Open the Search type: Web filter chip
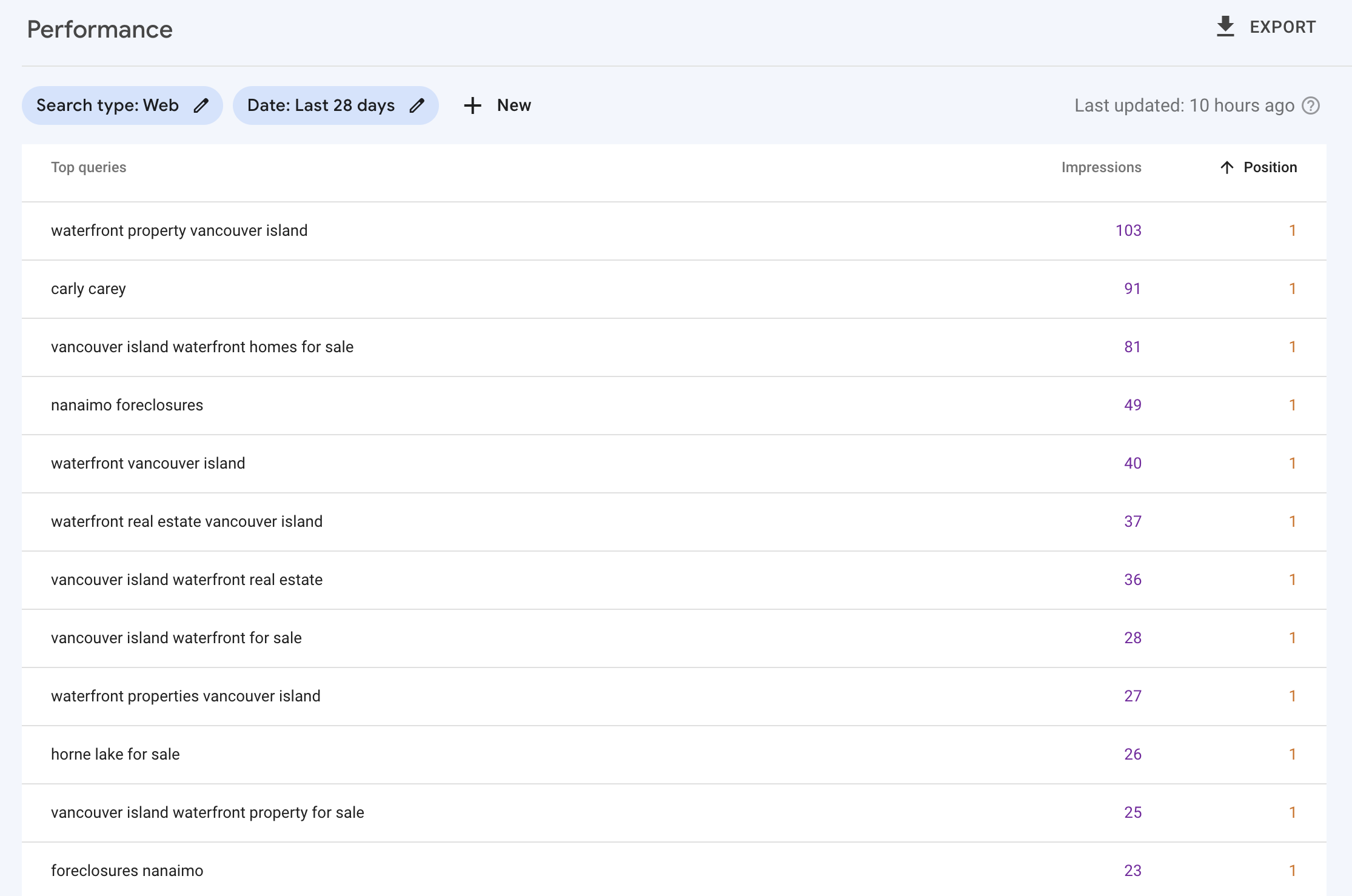Screen dimensions: 1352x896 tap(108, 105)
